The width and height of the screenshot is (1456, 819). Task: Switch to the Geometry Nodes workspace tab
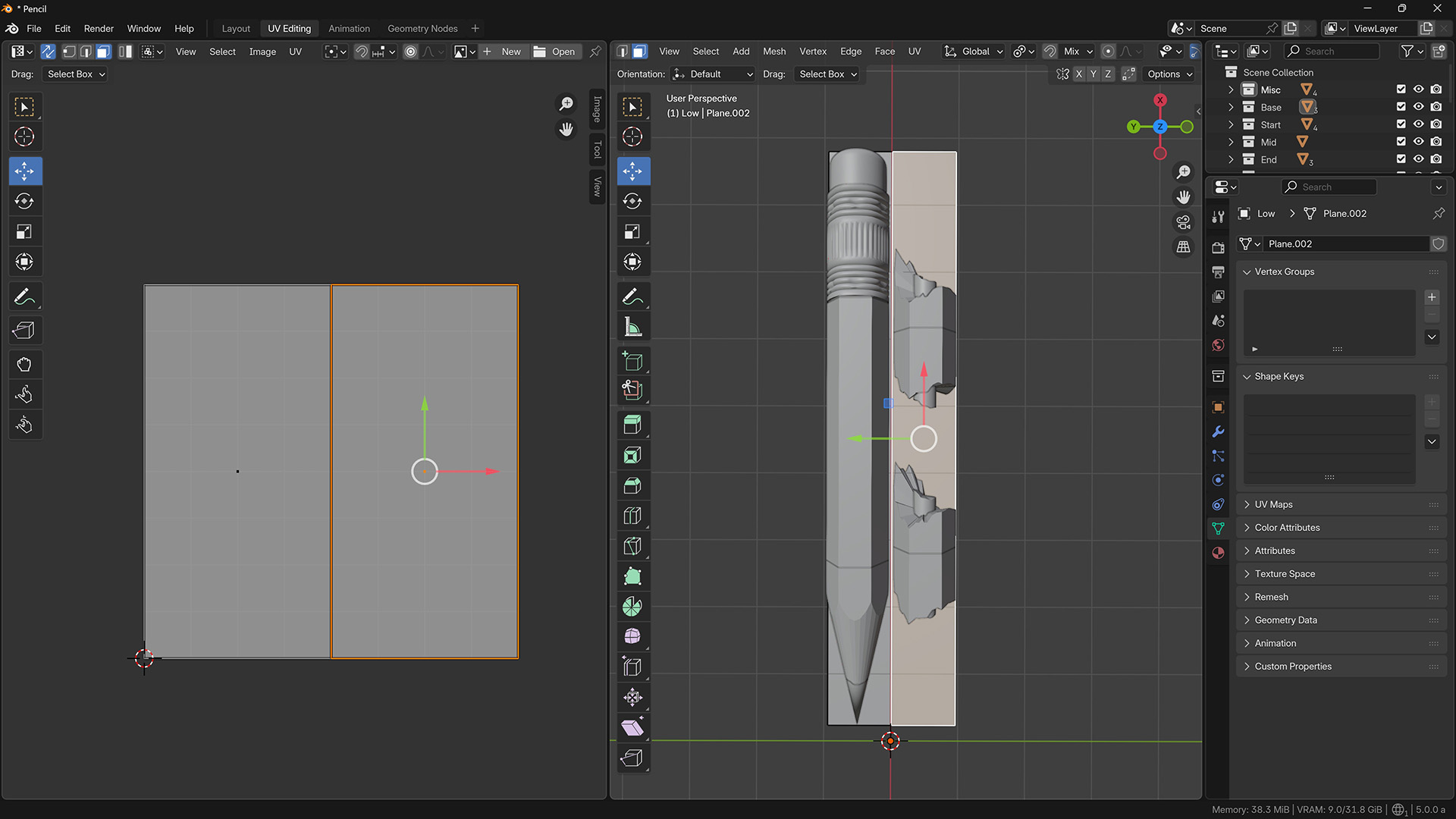(x=422, y=28)
